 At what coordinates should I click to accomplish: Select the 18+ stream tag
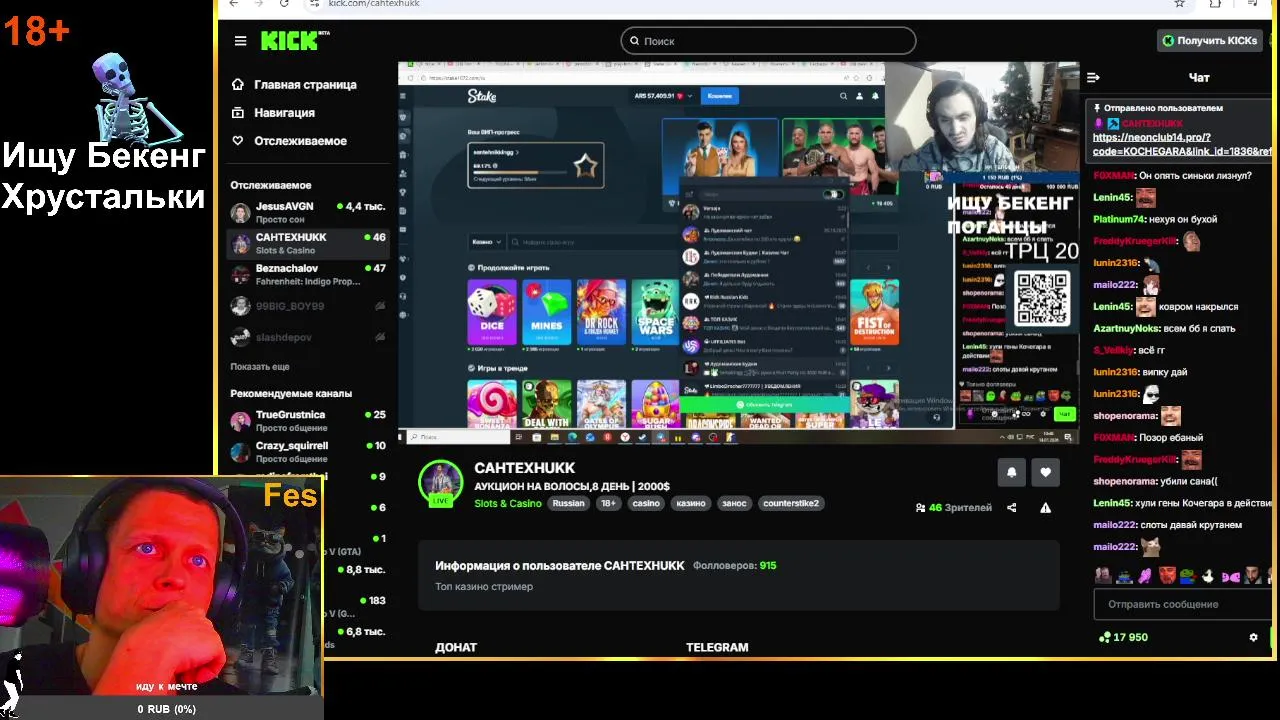pos(608,503)
